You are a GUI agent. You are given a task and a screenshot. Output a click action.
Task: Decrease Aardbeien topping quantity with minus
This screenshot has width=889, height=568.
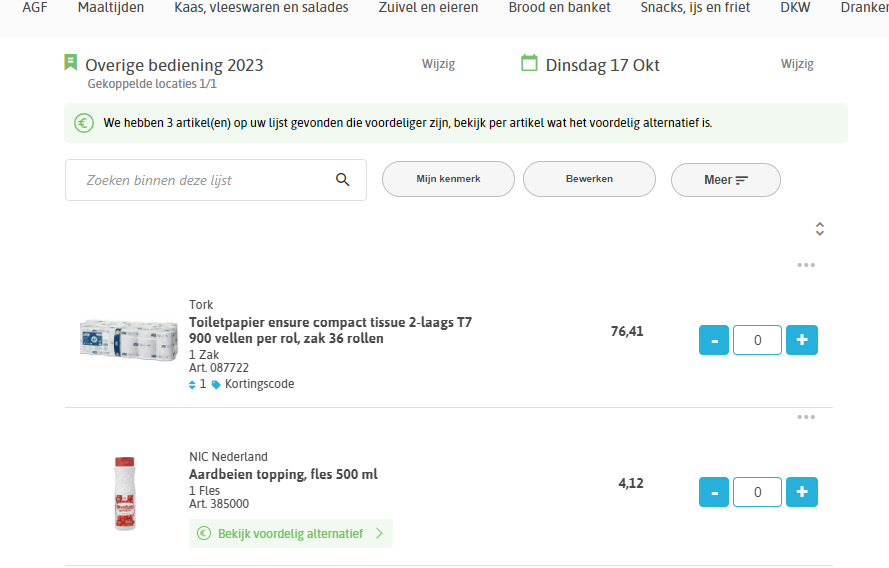[714, 492]
